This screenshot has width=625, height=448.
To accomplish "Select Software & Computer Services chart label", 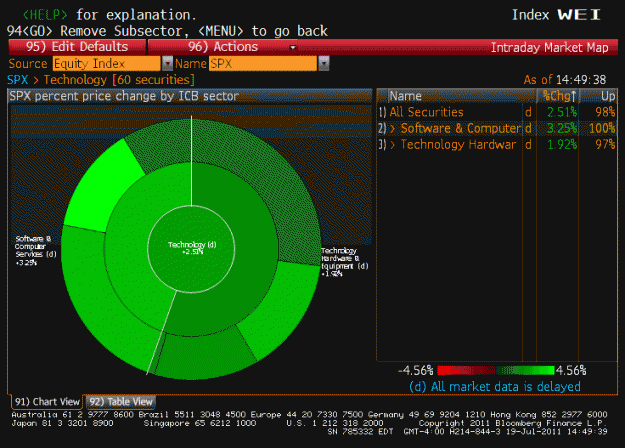I will [x=35, y=250].
